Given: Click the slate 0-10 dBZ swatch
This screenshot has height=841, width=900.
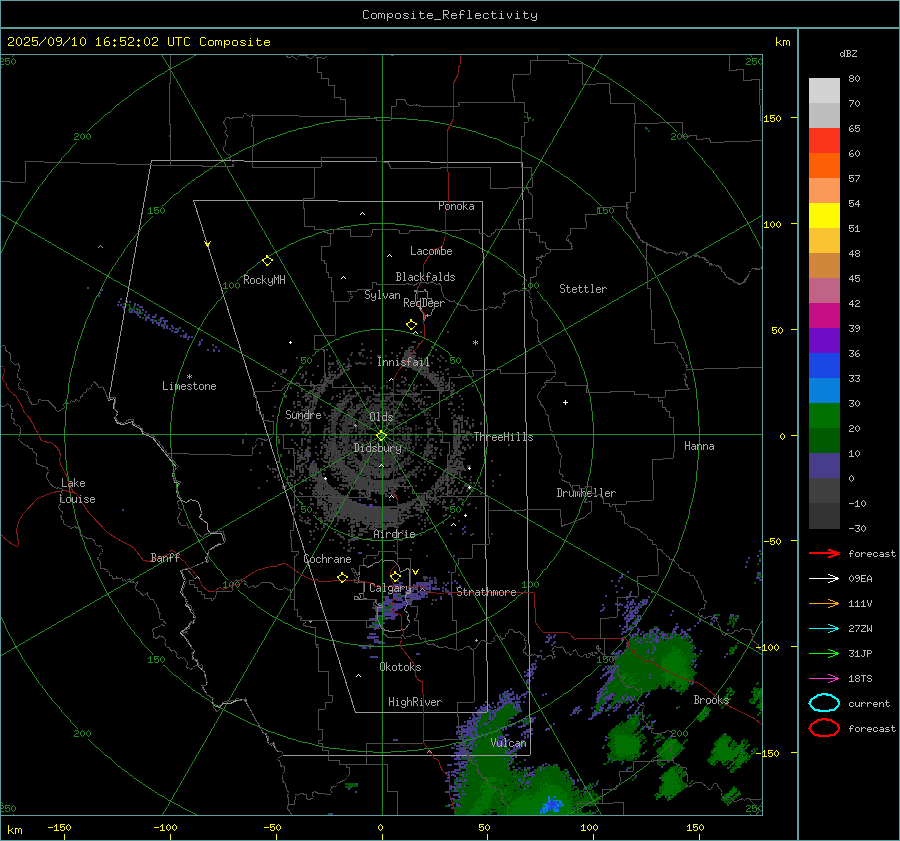Looking at the screenshot, I should tap(824, 466).
